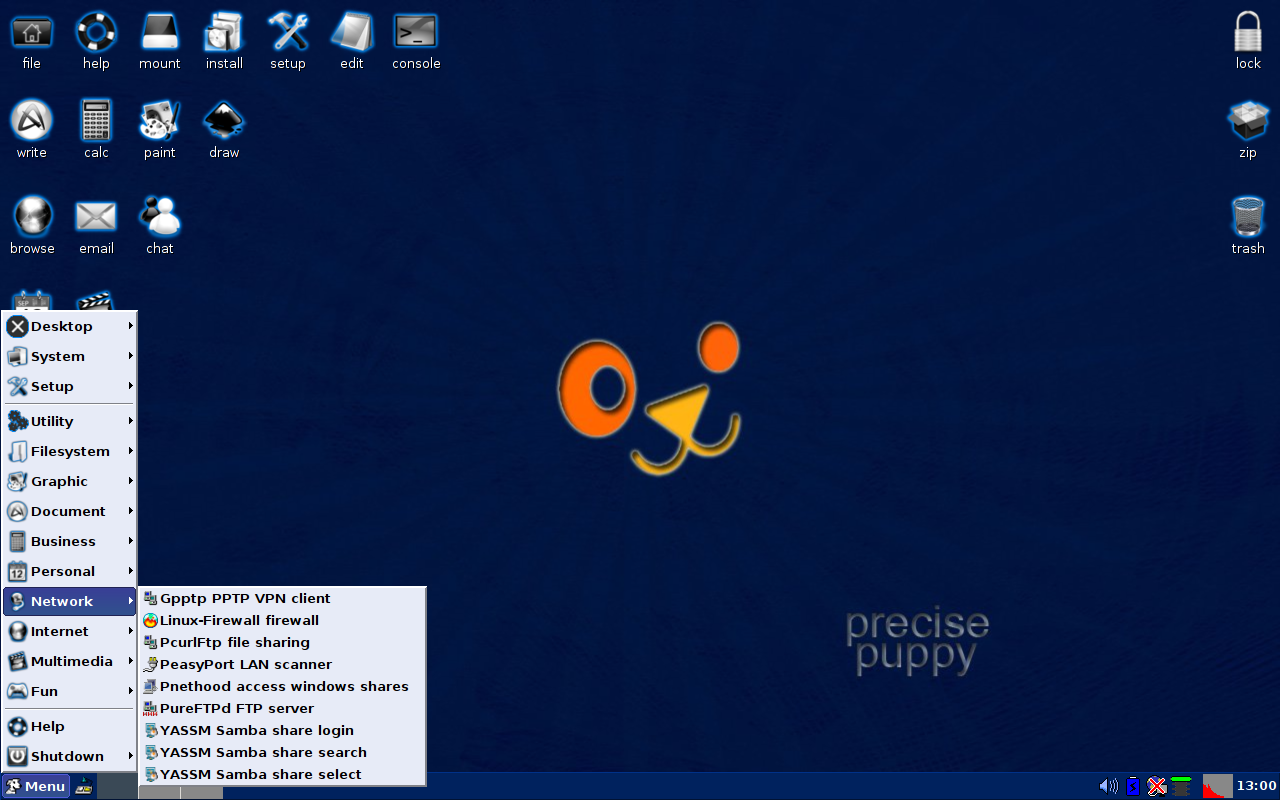
Task: Start PureFTPd FTP server
Action: click(x=282, y=708)
